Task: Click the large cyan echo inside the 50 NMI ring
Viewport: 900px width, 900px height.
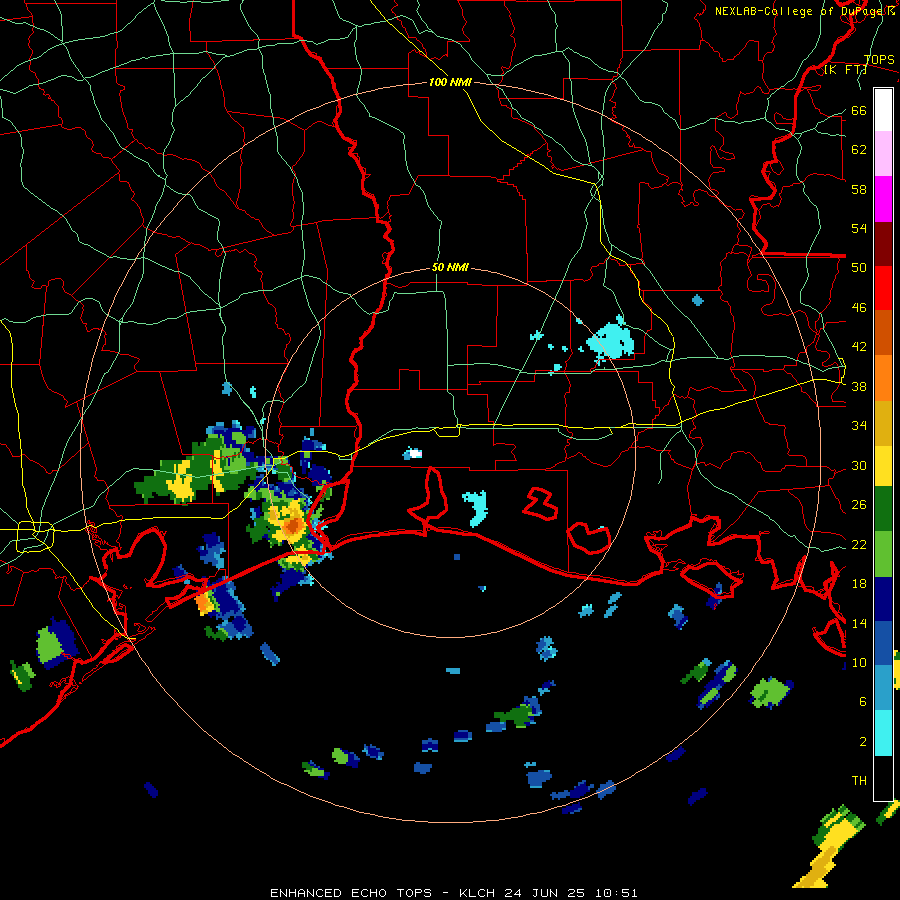Action: pos(611,341)
